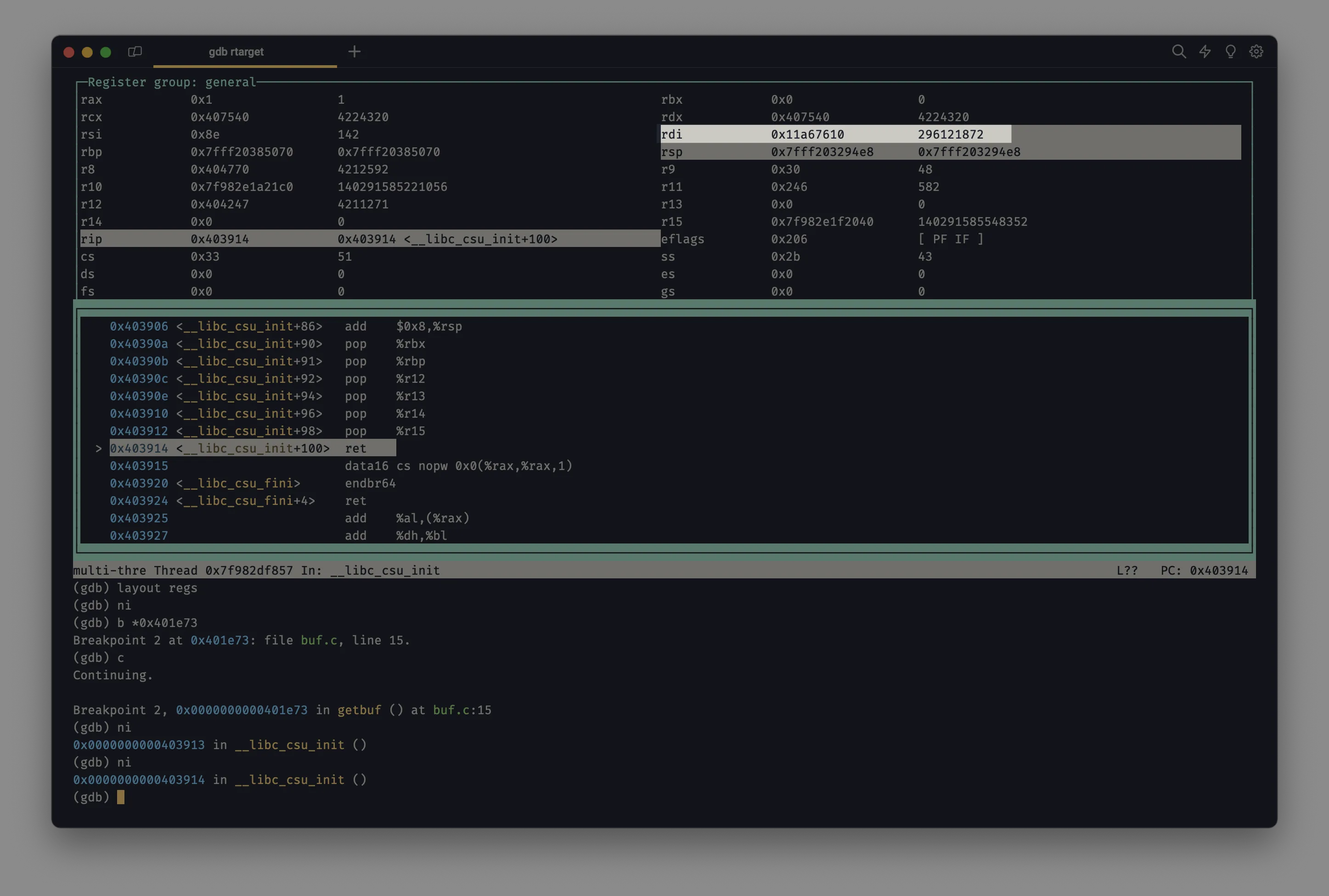Click the endbr64 at __libc_csu_fini
This screenshot has height=896, width=1329.
click(x=370, y=483)
